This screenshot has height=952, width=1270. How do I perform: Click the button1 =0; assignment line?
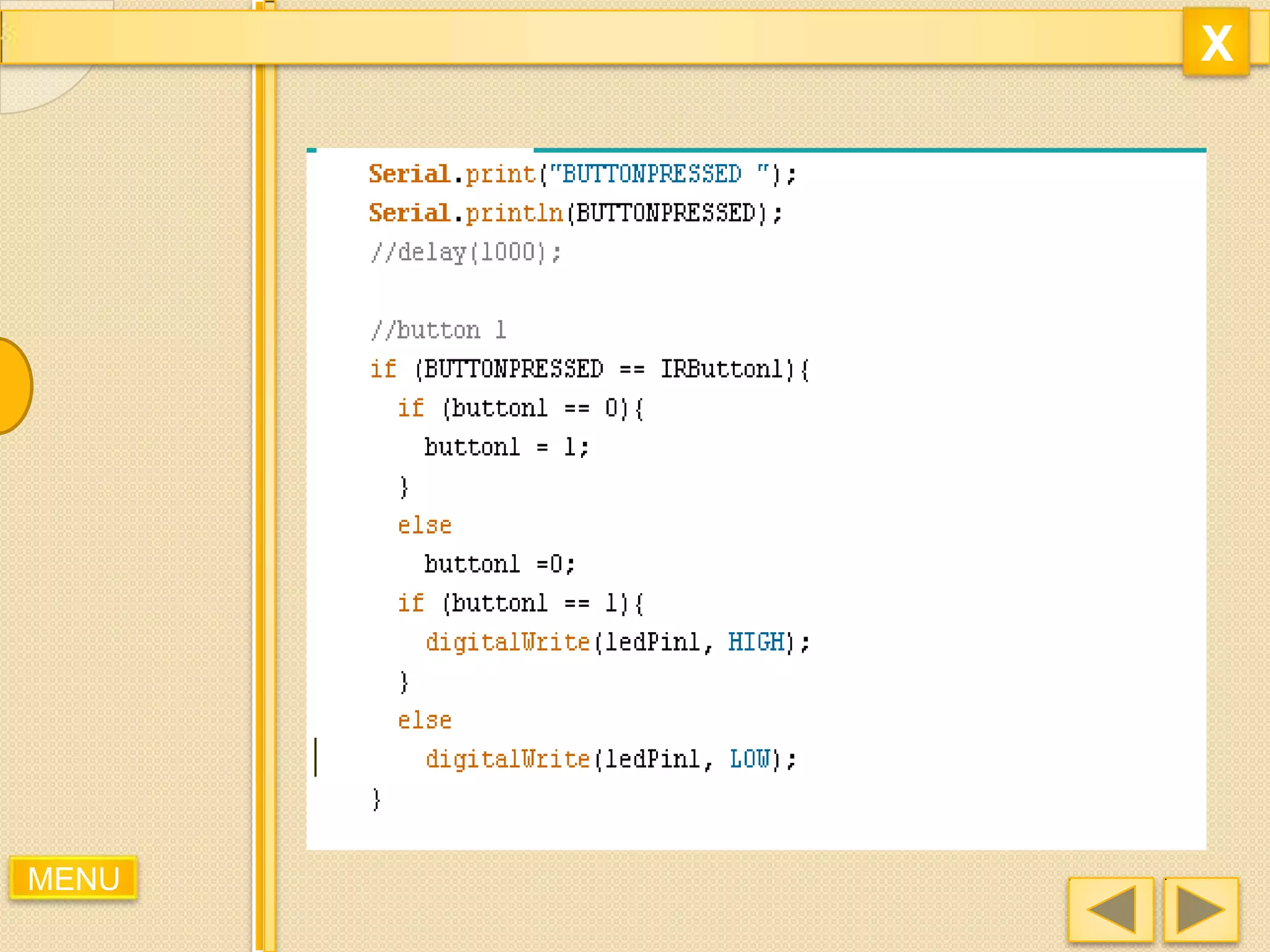click(x=499, y=565)
